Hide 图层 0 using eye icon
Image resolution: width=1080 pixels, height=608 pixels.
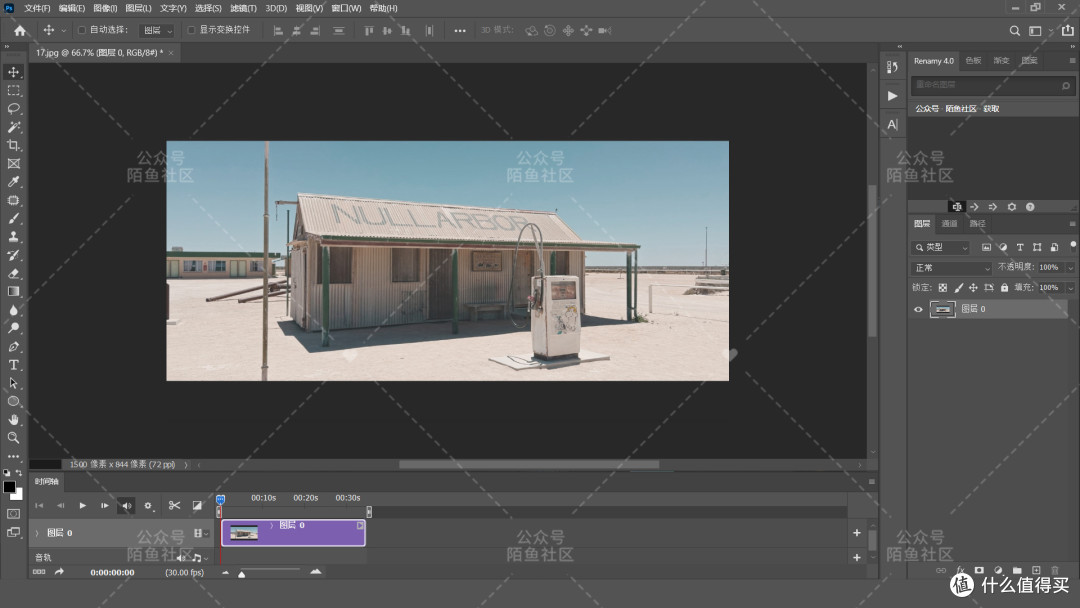pos(918,309)
